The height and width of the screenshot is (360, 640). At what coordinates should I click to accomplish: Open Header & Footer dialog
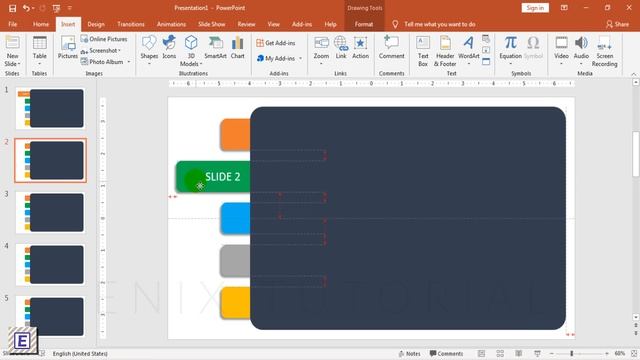[445, 51]
